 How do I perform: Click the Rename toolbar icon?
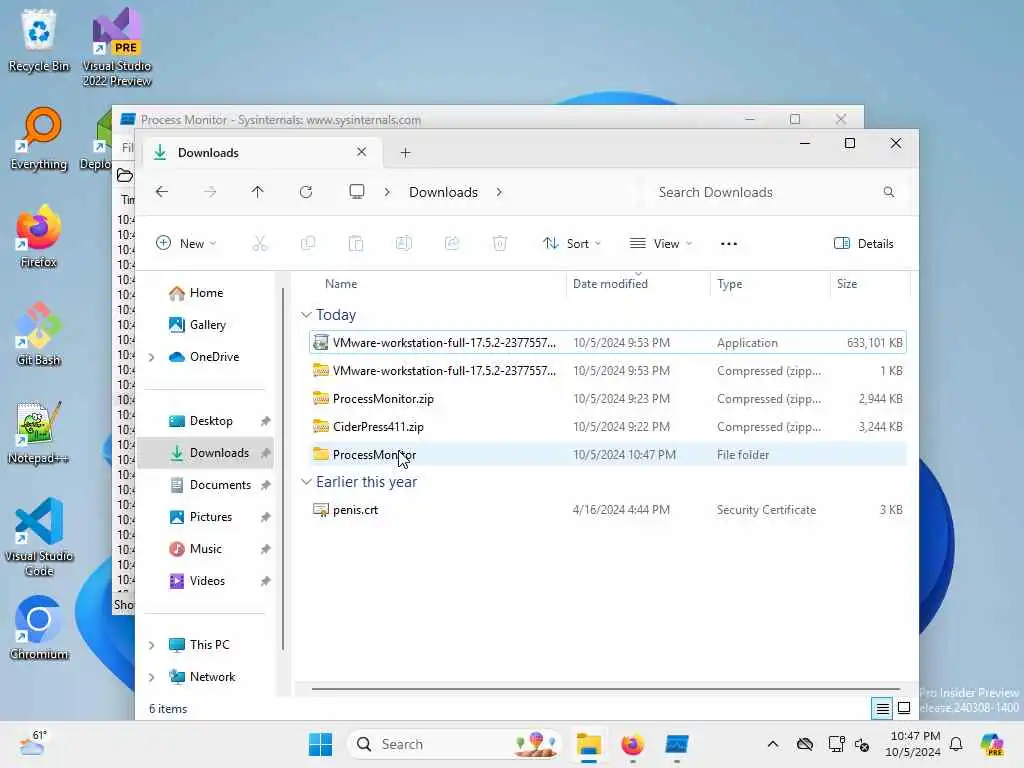pyautogui.click(x=404, y=244)
